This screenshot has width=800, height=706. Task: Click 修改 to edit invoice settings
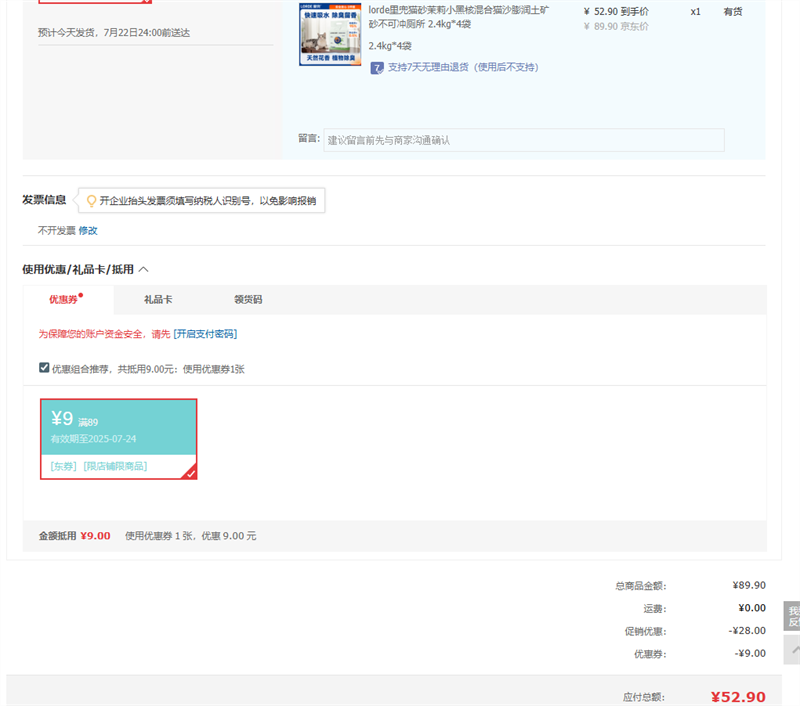click(88, 231)
